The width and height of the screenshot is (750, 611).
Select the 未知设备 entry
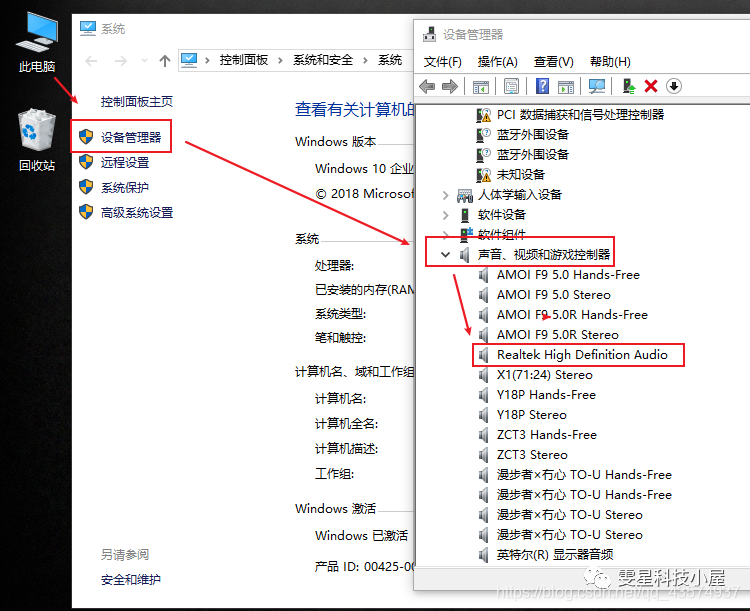(x=521, y=175)
